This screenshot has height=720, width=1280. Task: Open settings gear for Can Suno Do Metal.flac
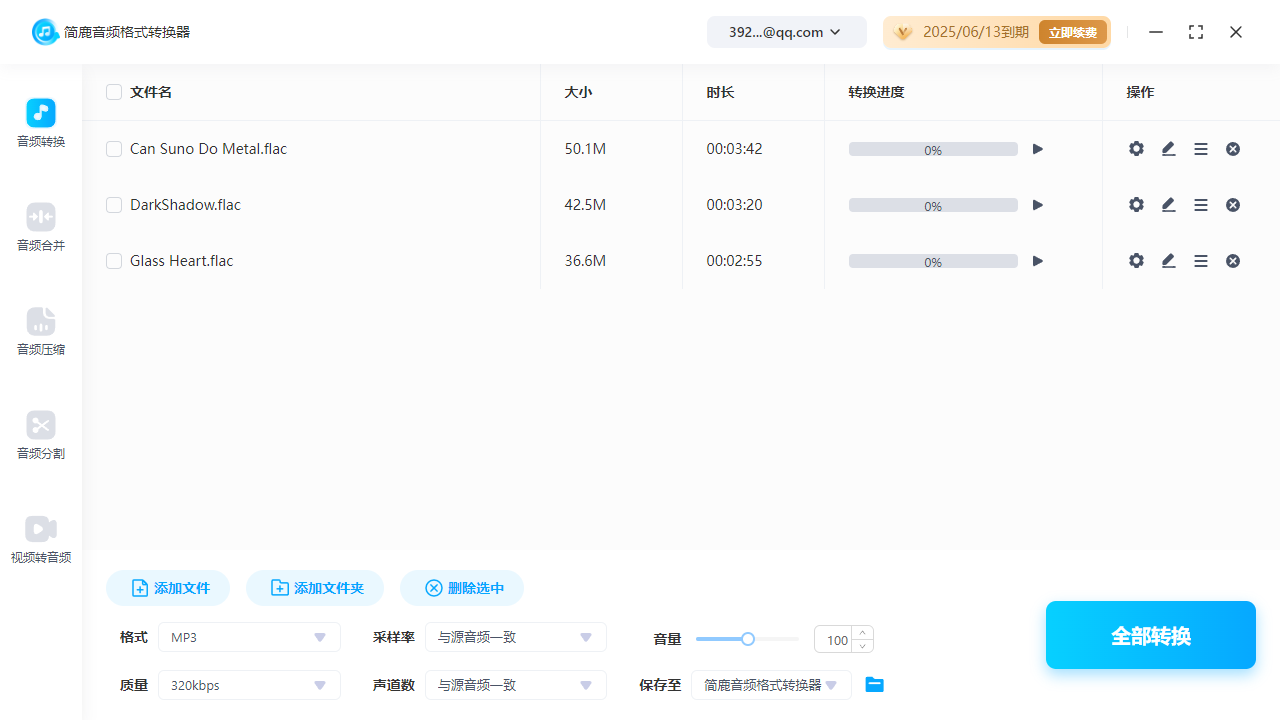(1136, 148)
